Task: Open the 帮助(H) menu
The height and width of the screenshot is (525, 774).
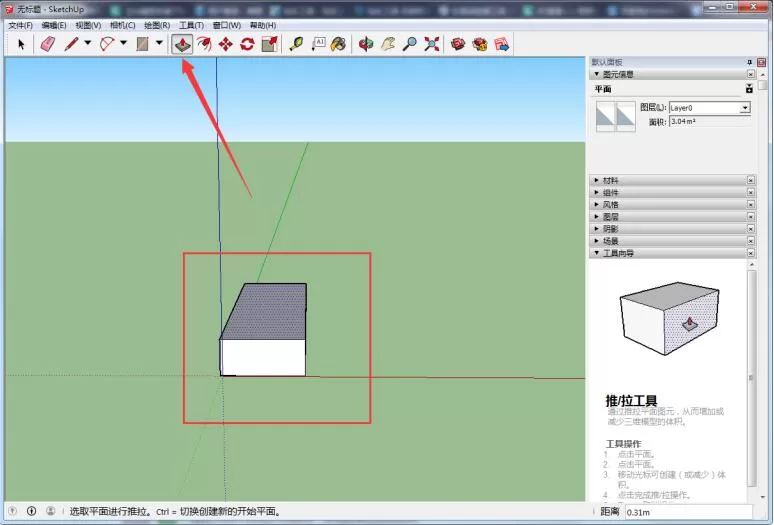Action: (263, 25)
